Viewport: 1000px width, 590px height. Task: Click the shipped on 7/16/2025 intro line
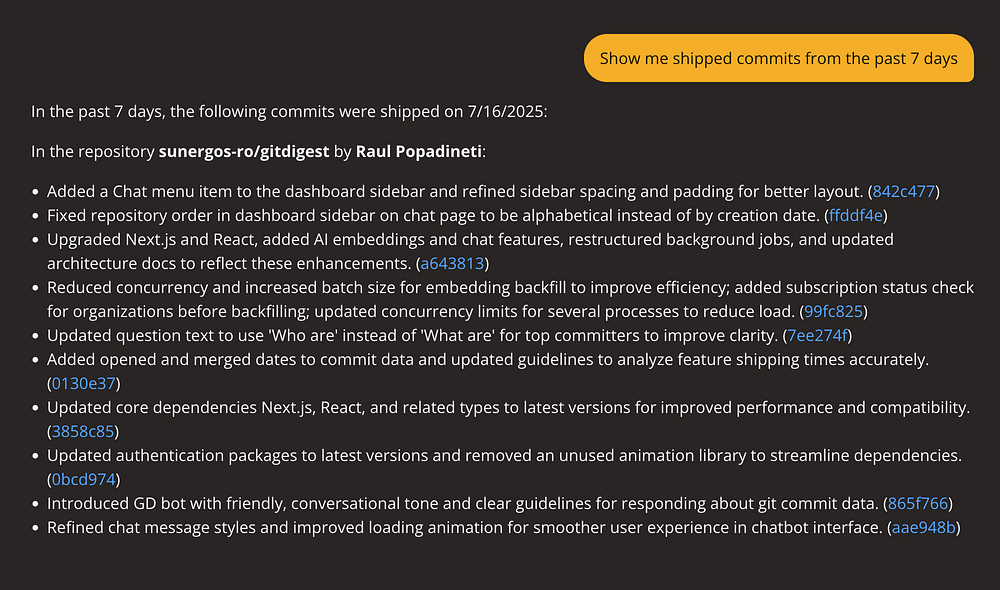(289, 111)
